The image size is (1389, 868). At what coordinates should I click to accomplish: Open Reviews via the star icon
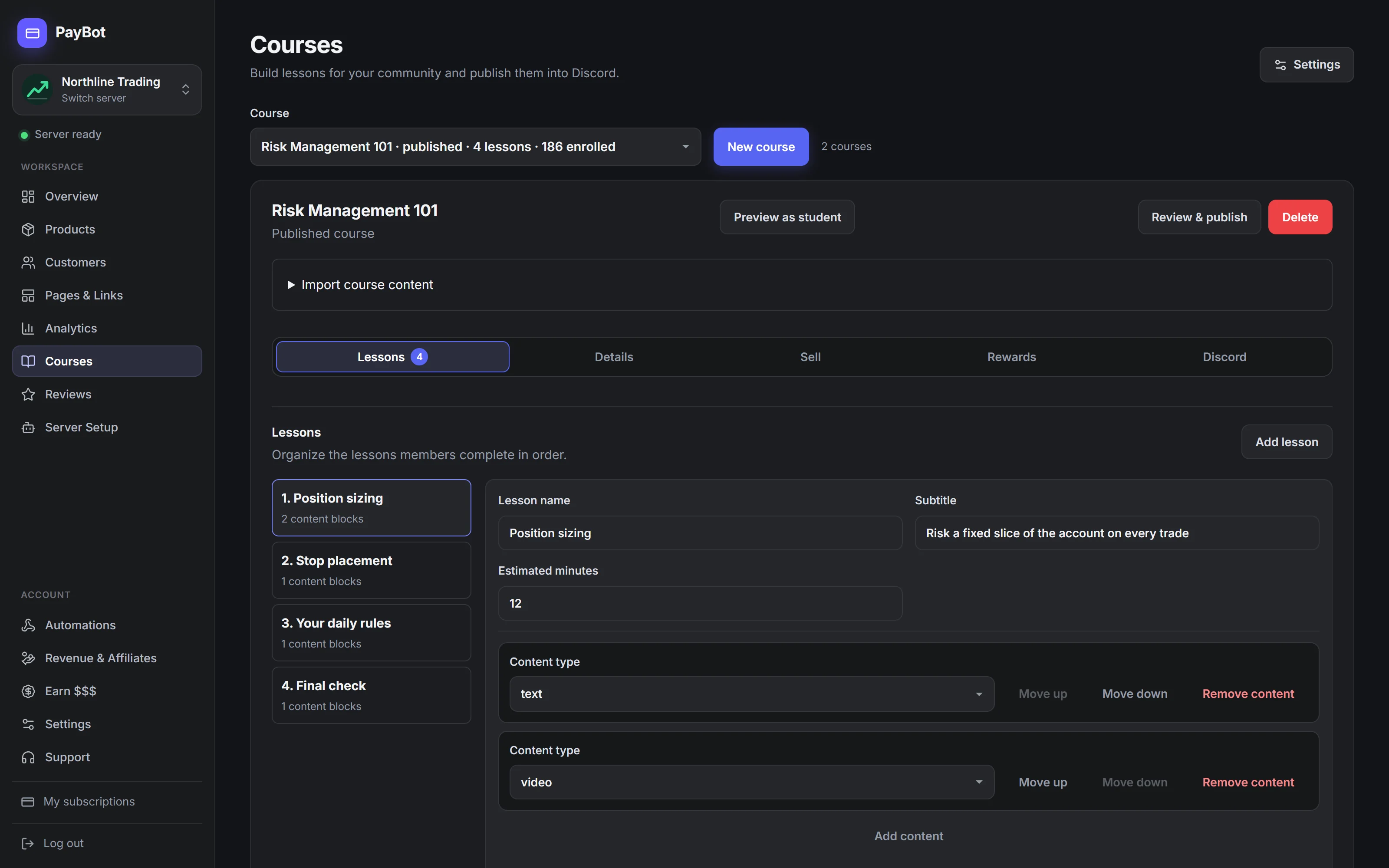tap(28, 395)
